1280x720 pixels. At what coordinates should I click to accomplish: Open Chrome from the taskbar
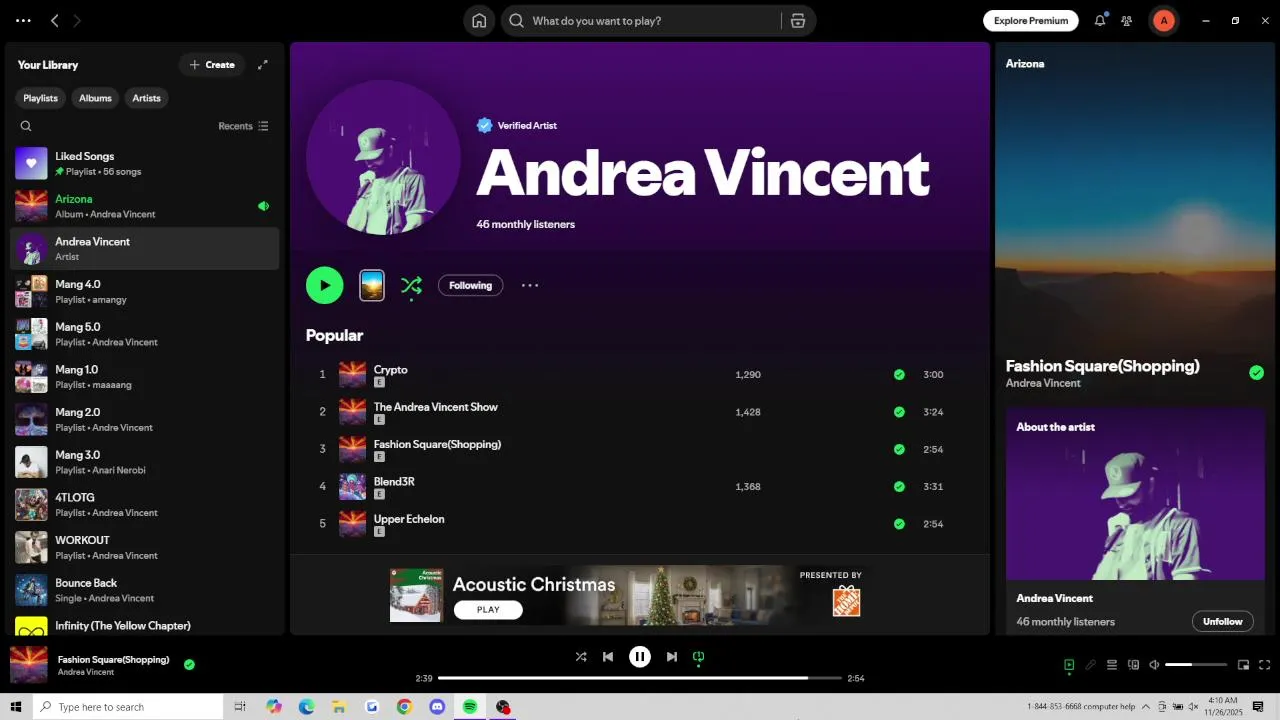point(404,707)
